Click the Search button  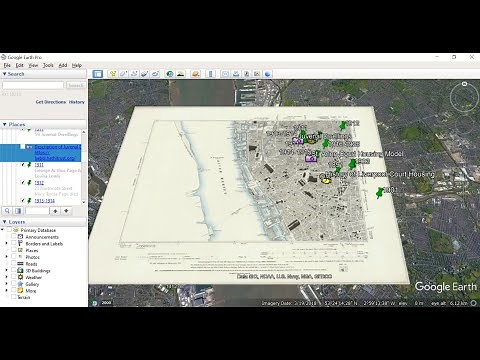(x=76, y=85)
